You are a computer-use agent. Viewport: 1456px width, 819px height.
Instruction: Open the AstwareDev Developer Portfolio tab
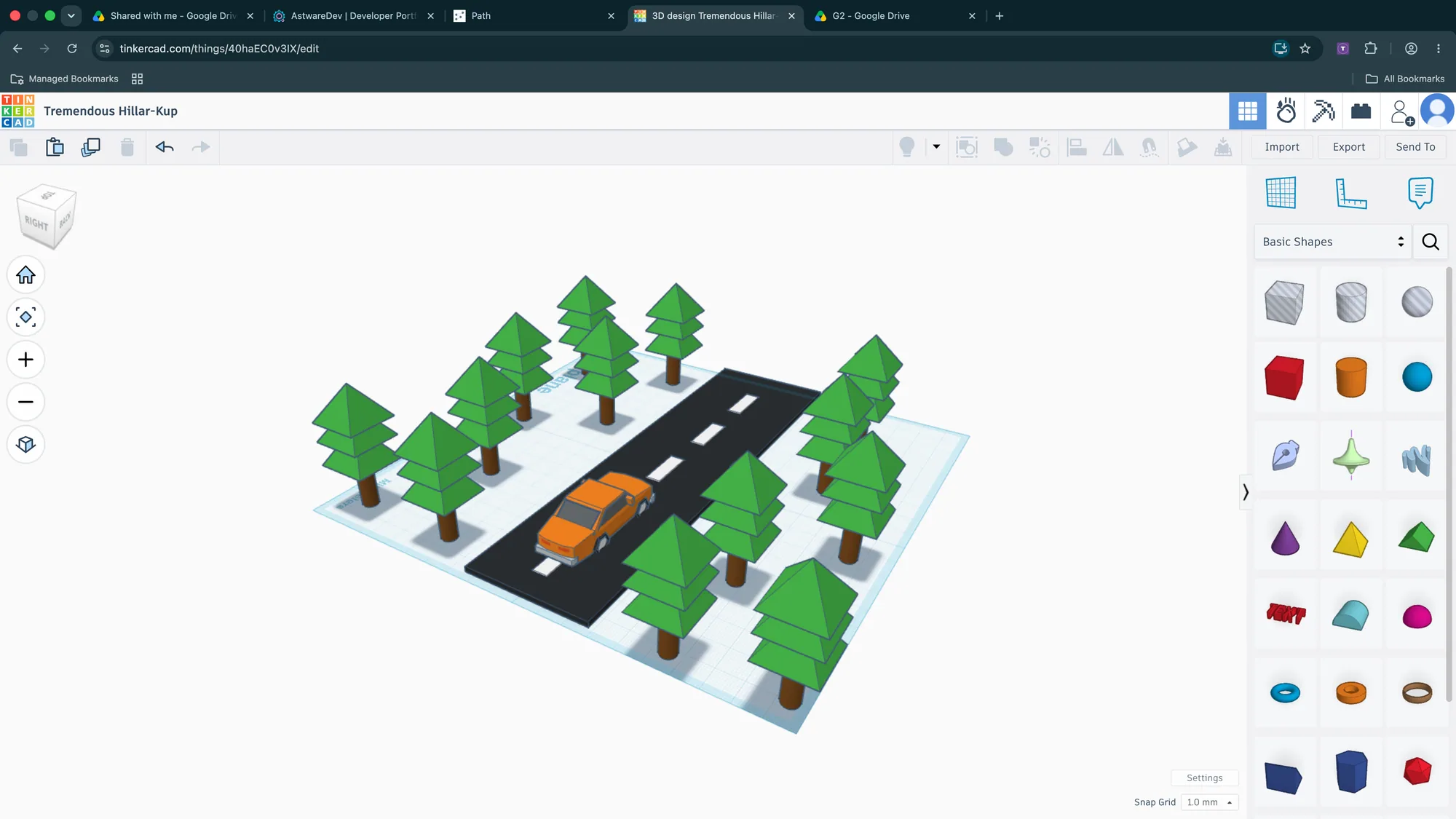pyautogui.click(x=353, y=16)
